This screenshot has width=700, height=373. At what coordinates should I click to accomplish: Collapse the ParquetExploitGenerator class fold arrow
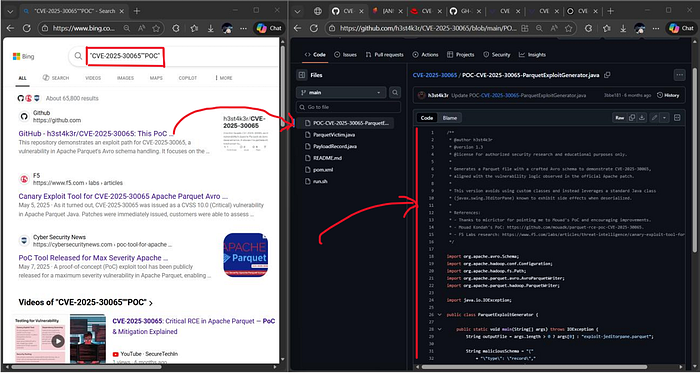tap(440, 315)
